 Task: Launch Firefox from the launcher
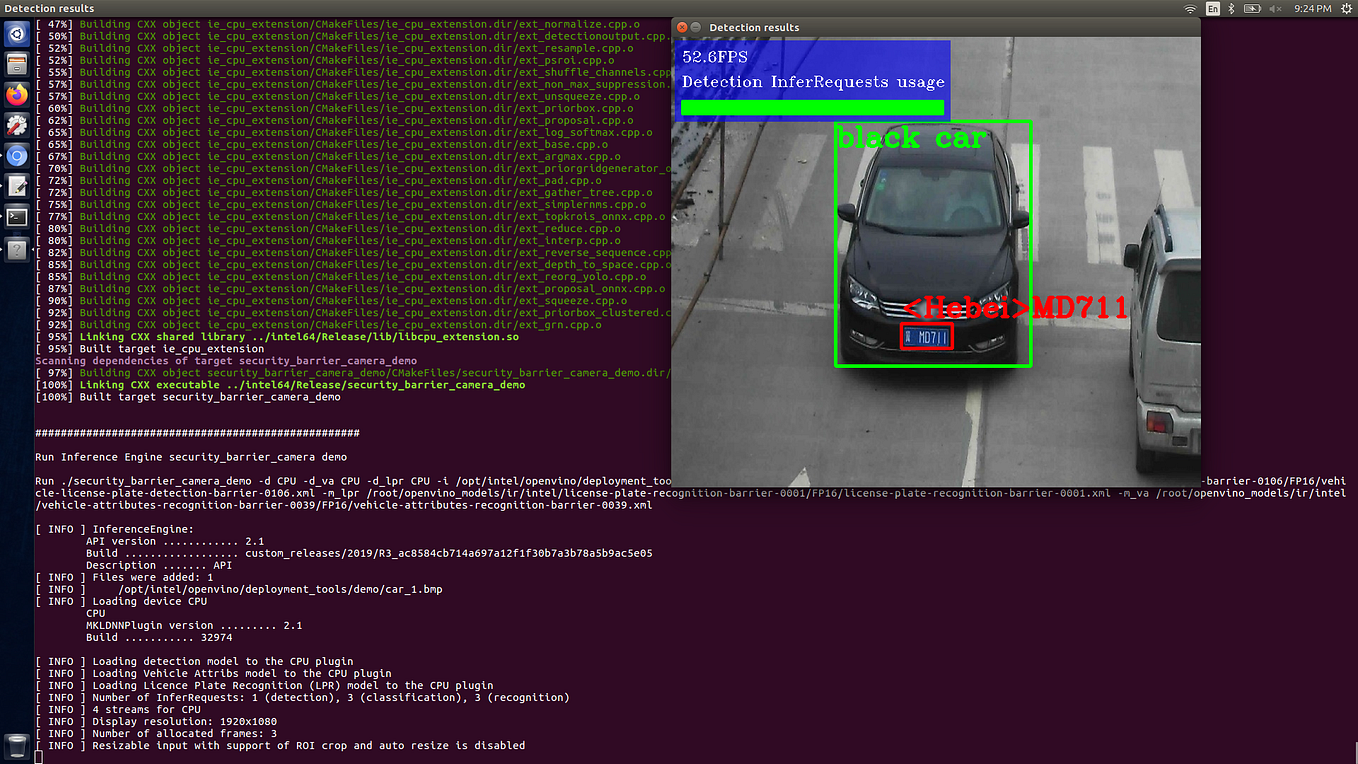click(15, 94)
